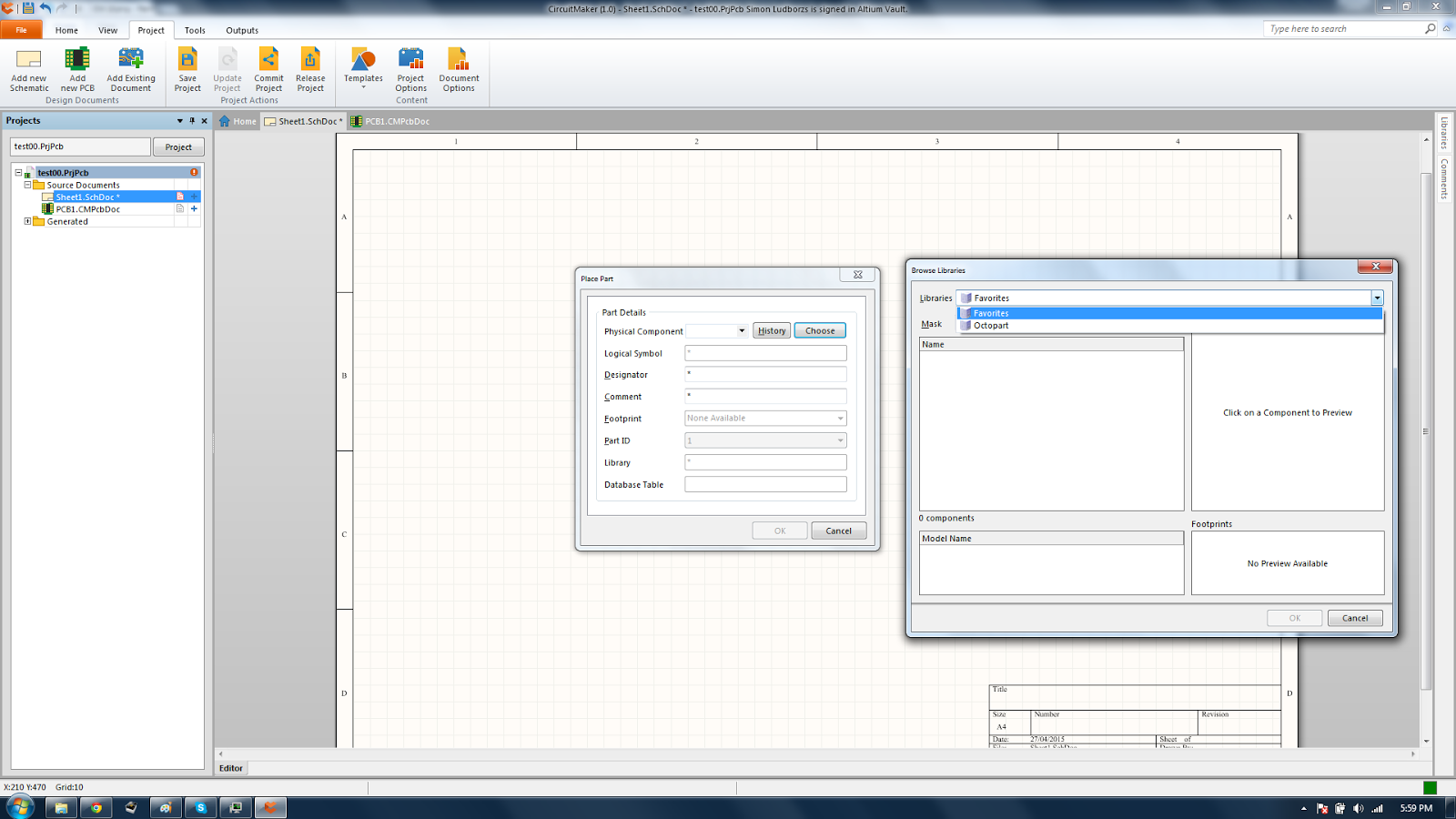Screen dimensions: 1456x819
Task: Open the Projects panel options arrow
Action: (x=180, y=120)
